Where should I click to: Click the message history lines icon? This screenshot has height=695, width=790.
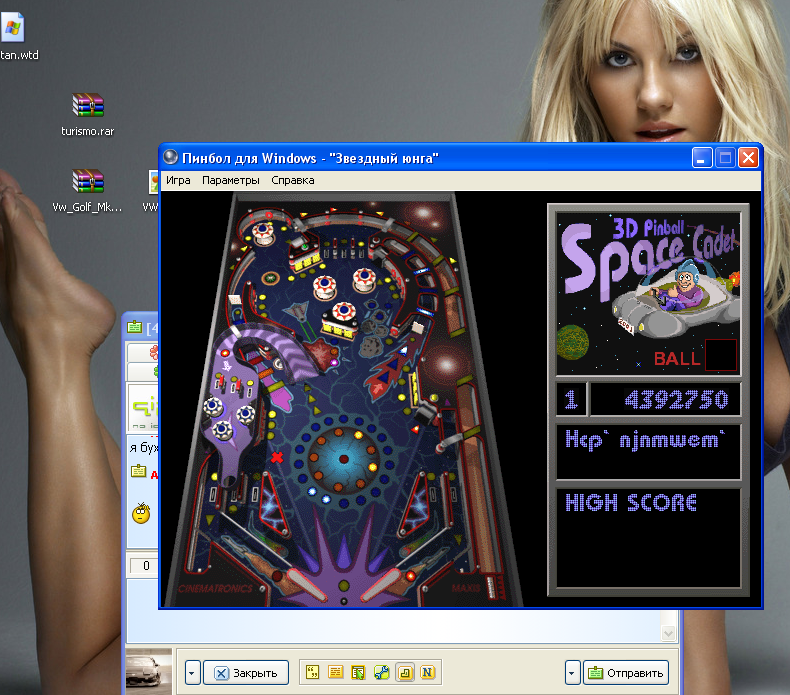[335, 672]
